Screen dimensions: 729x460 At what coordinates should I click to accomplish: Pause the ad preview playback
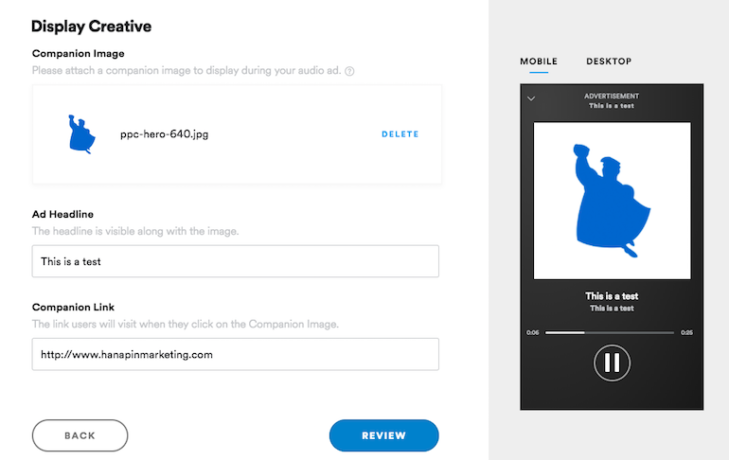612,363
